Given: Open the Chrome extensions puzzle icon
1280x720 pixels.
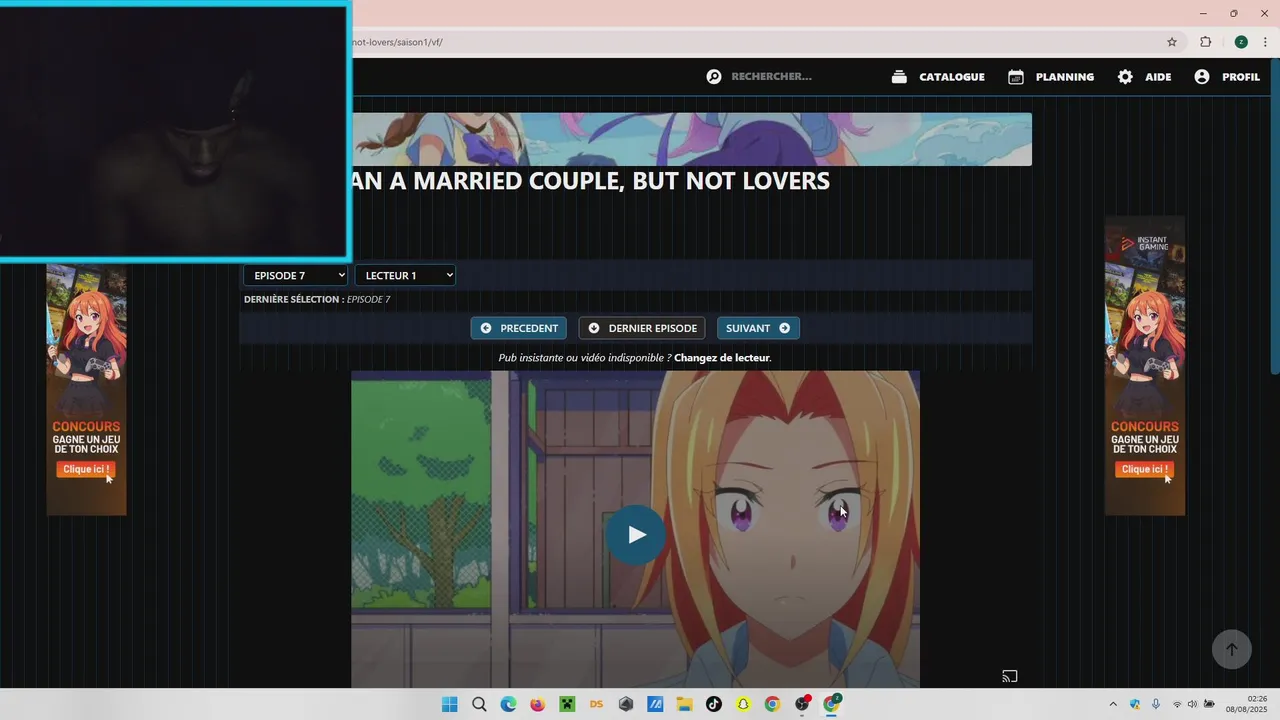Looking at the screenshot, I should pyautogui.click(x=1205, y=42).
